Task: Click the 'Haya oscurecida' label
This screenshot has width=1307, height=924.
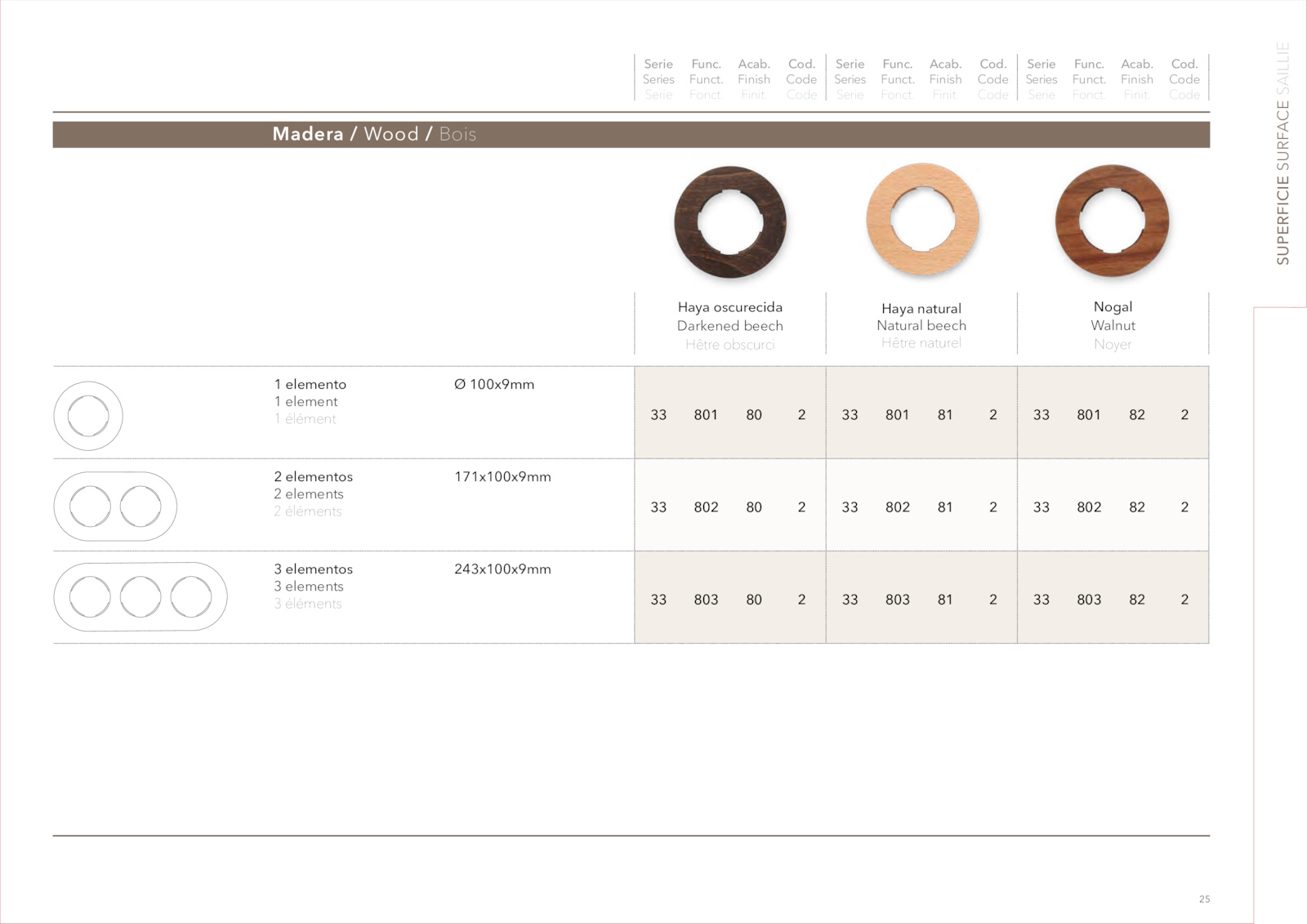Action: pyautogui.click(x=730, y=307)
